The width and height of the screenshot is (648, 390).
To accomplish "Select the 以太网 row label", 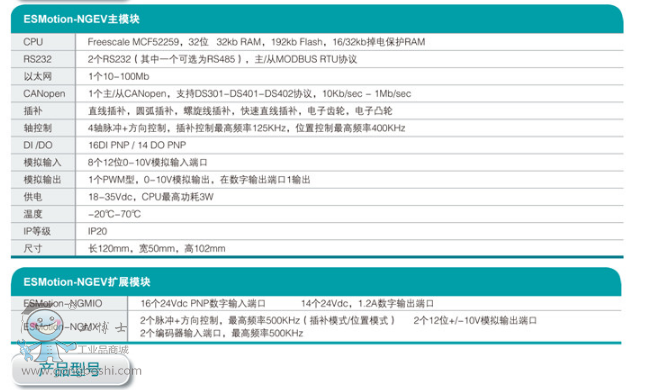I will [38, 76].
